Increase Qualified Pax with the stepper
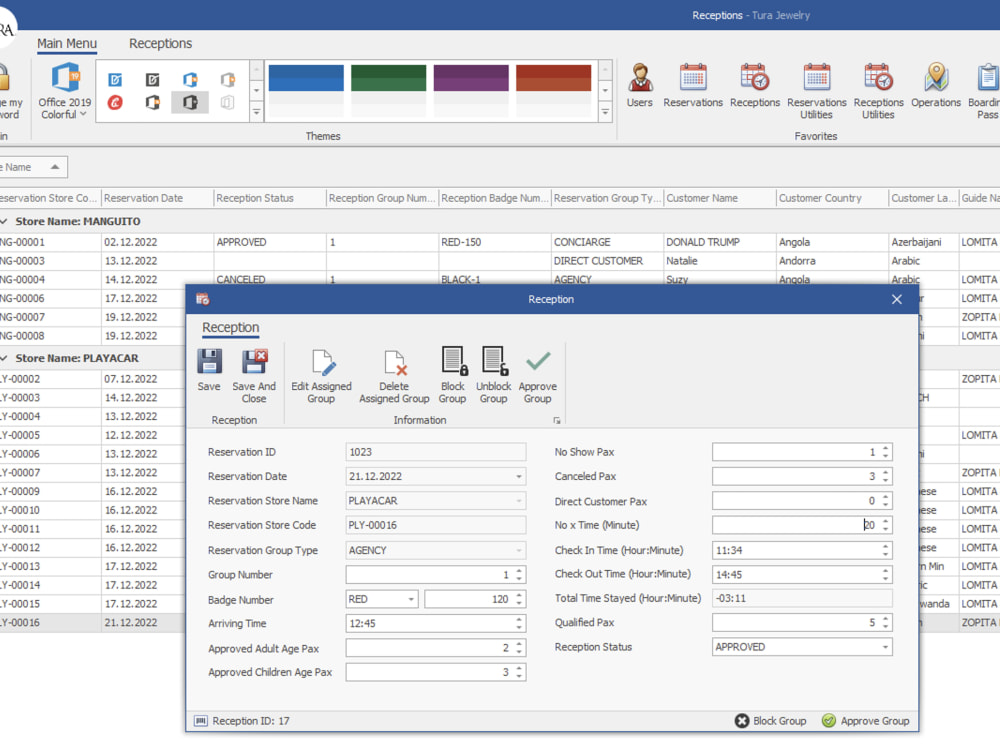Viewport: 1000px width, 750px height. point(884,618)
